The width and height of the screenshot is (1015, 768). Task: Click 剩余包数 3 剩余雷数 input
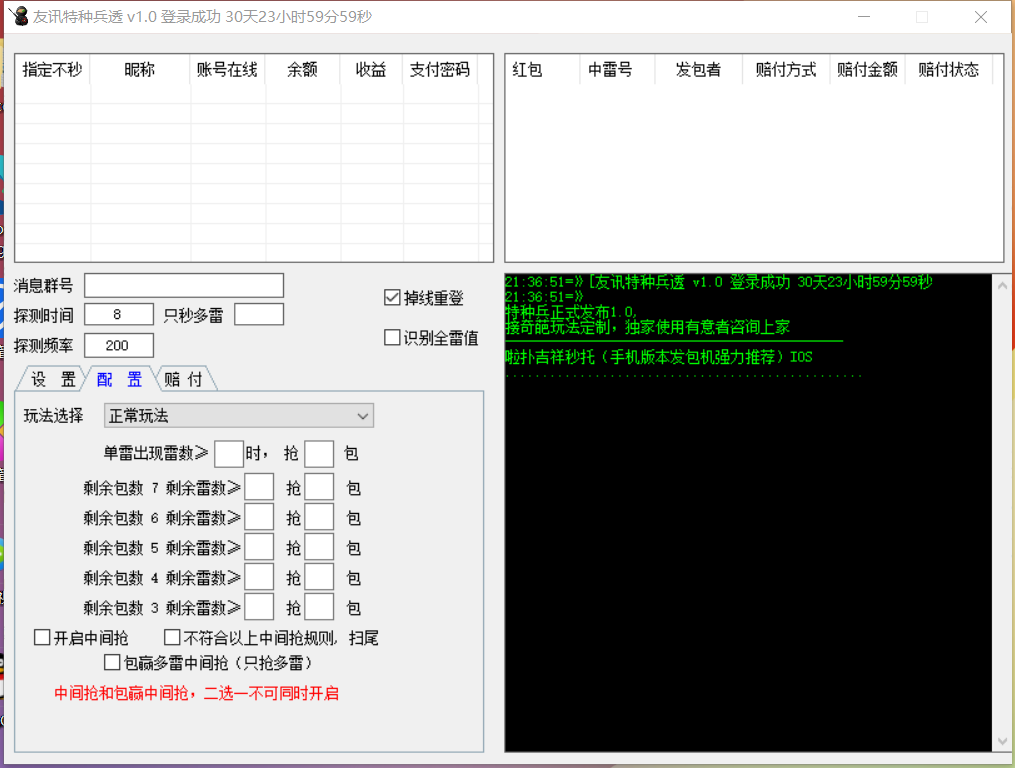click(x=259, y=607)
